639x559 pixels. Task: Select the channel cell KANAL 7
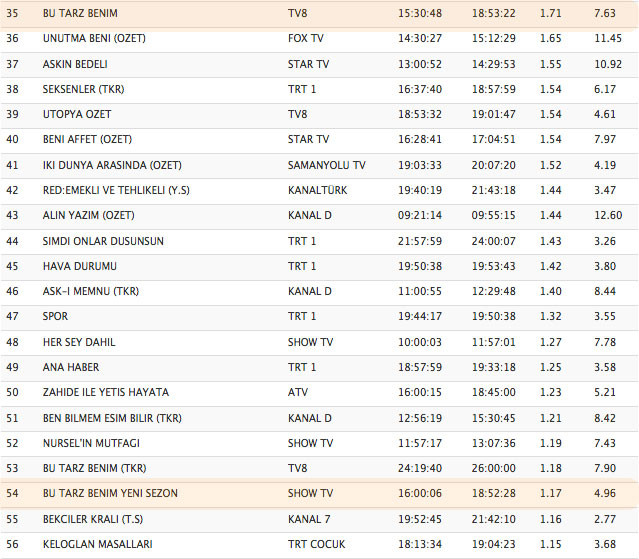click(x=309, y=519)
